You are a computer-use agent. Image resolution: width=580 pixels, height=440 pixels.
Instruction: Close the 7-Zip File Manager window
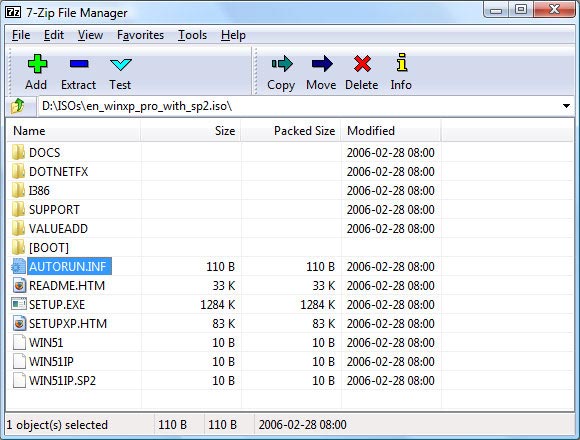point(554,10)
